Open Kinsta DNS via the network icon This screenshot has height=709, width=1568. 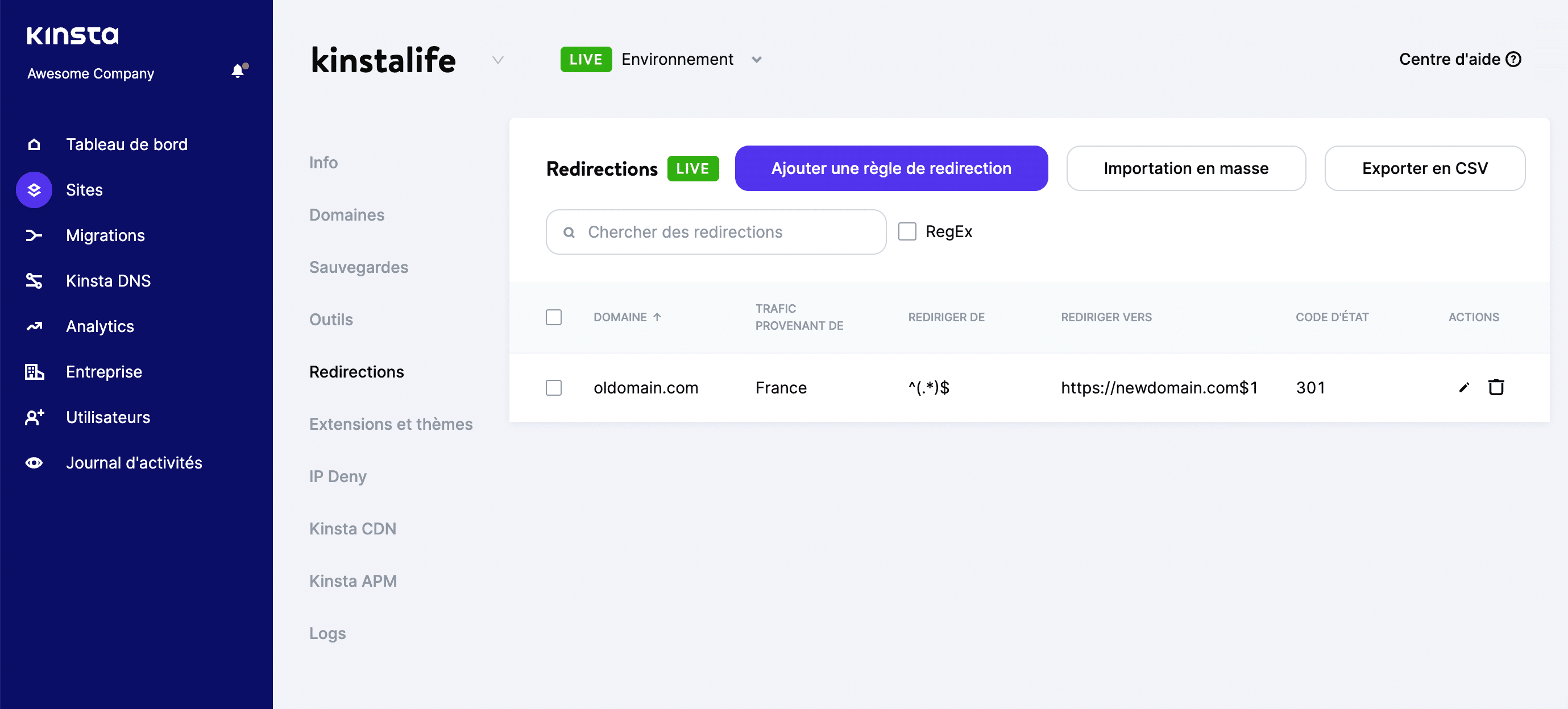(x=34, y=280)
